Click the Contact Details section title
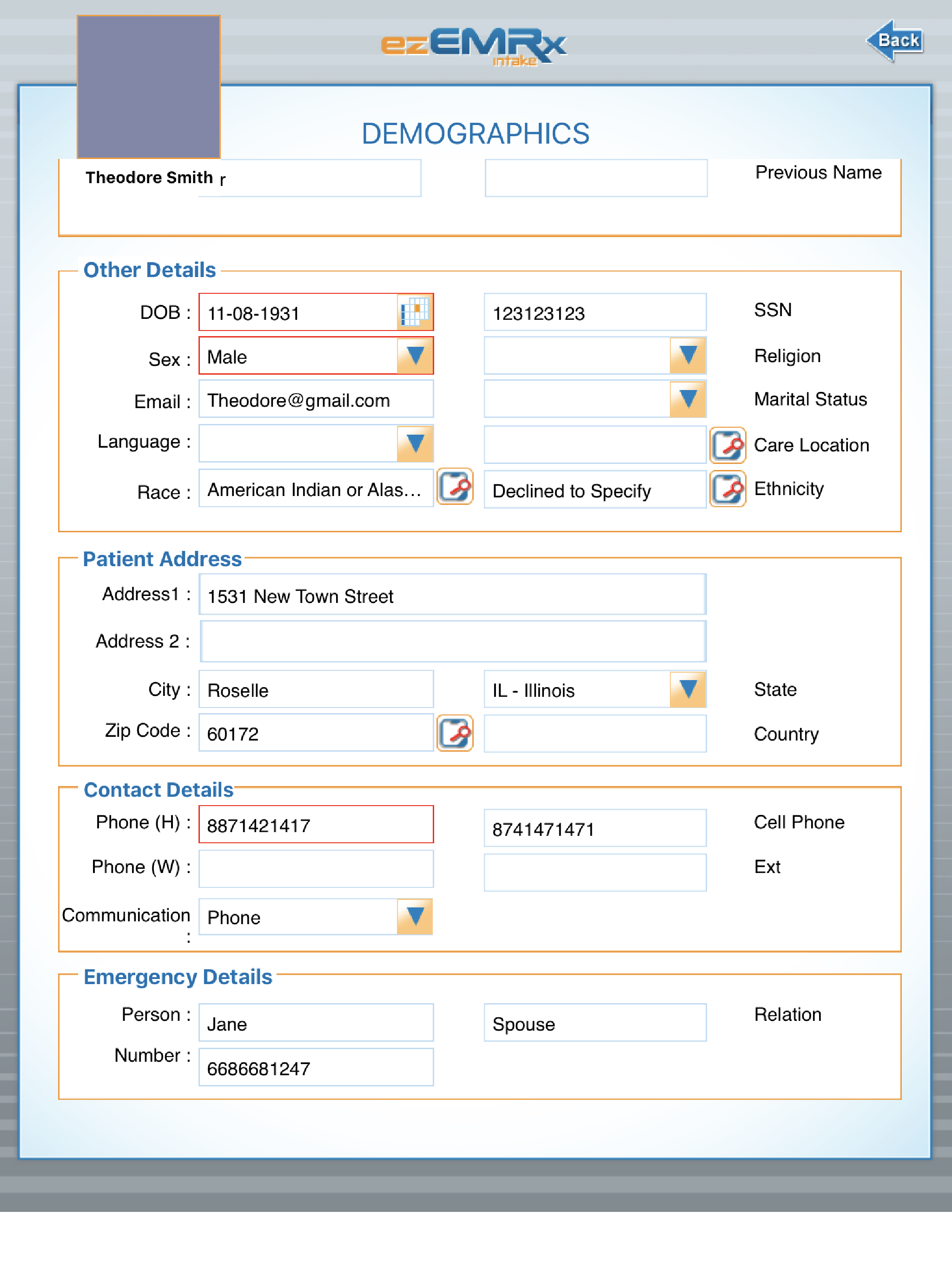This screenshot has height=1270, width=952. click(x=159, y=790)
